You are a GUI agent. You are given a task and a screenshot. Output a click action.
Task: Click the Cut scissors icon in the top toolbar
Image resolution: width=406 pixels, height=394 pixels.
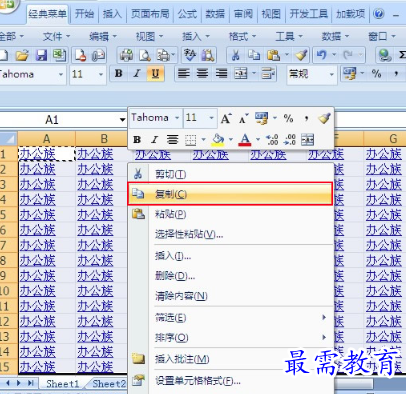coord(236,55)
